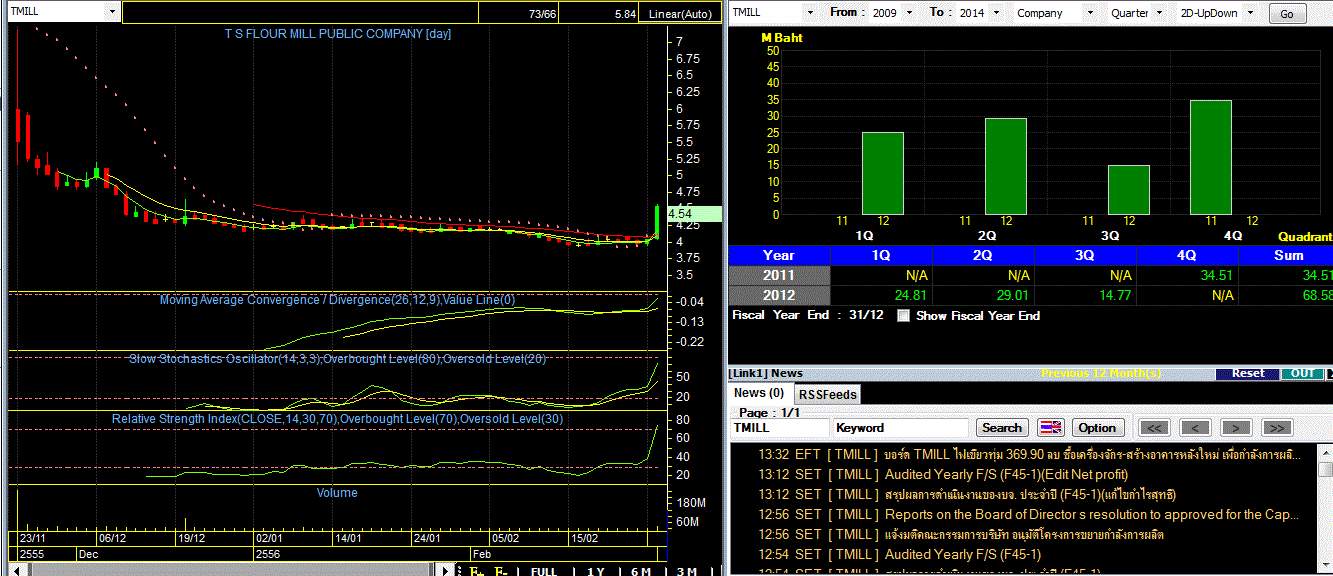Screen dimensions: 1333x576
Task: Click the T S FLOUR MILL chart title
Action: [338, 34]
